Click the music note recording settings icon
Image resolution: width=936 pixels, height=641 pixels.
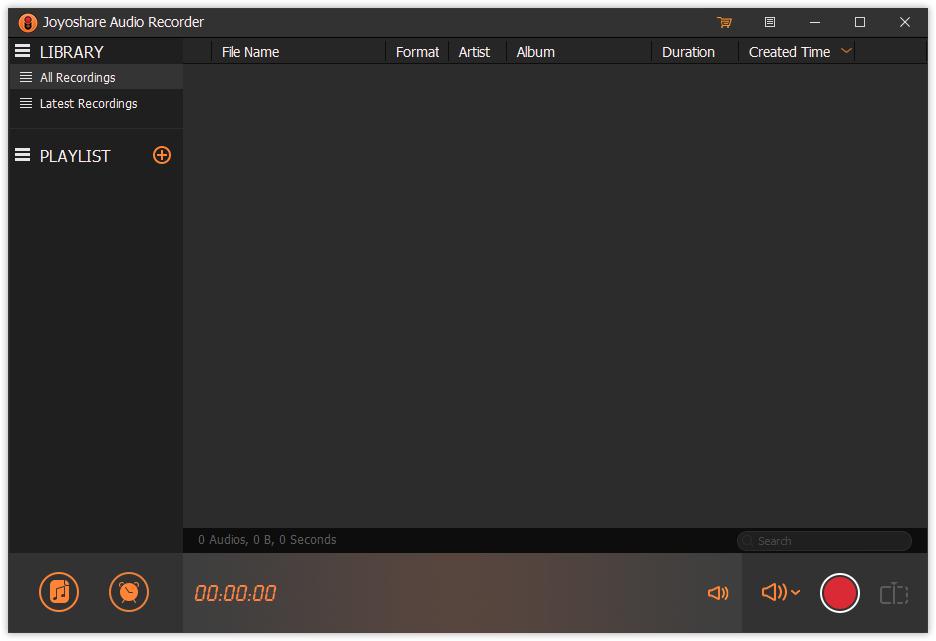click(58, 592)
